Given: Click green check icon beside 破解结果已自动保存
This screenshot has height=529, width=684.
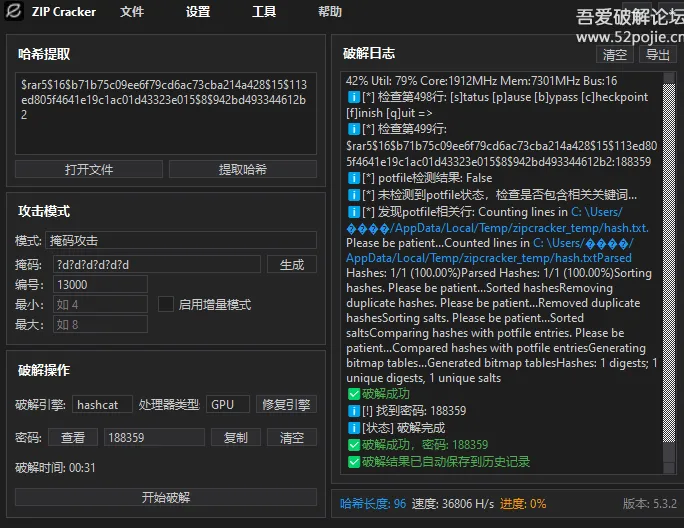Looking at the screenshot, I should (x=353, y=462).
